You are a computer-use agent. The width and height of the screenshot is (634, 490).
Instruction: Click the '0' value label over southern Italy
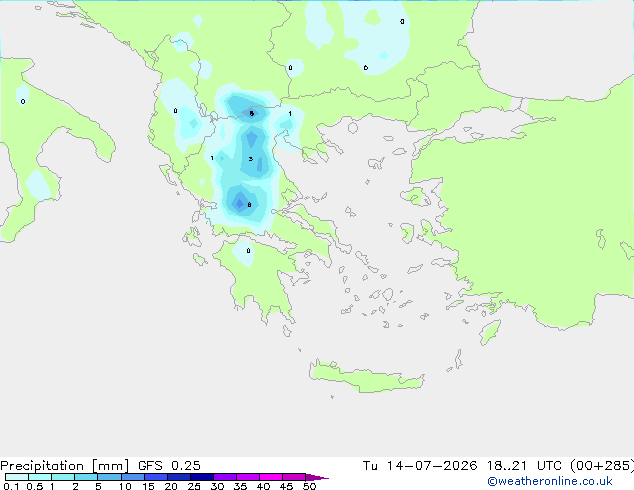(23, 101)
